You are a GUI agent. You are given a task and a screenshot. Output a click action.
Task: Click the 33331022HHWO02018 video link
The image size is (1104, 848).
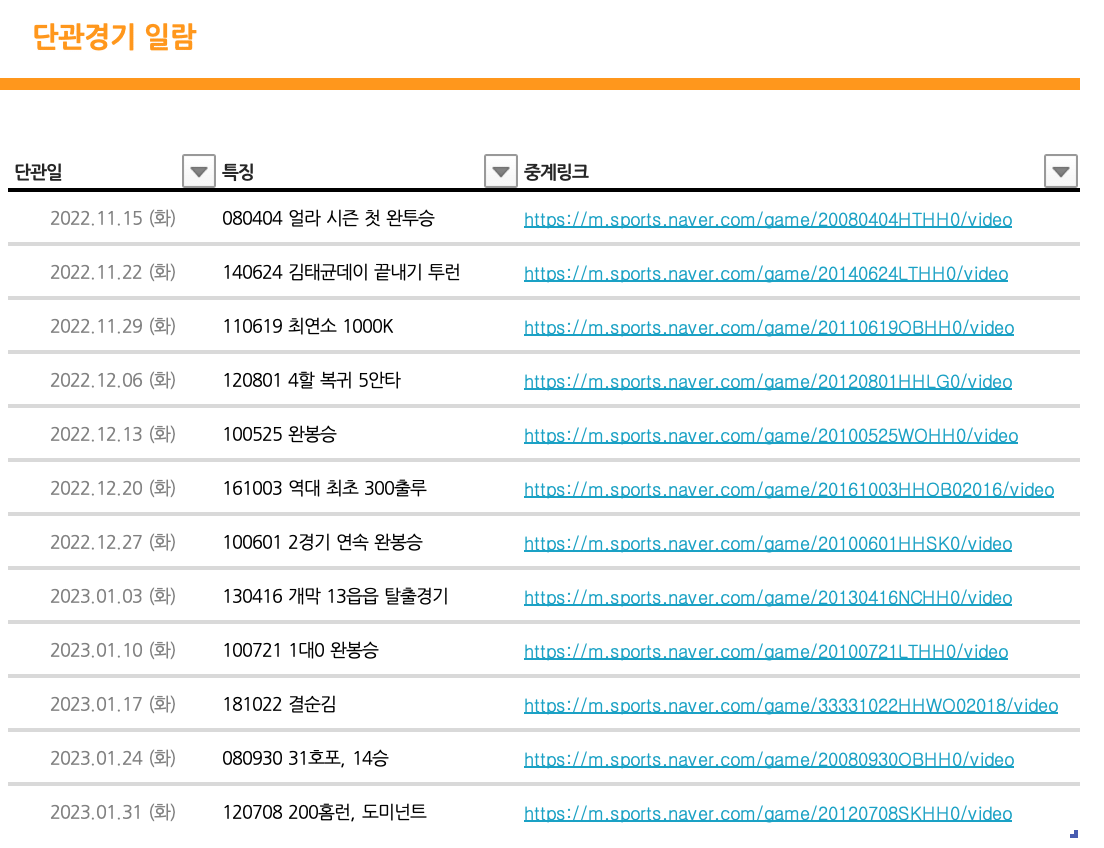click(x=790, y=705)
